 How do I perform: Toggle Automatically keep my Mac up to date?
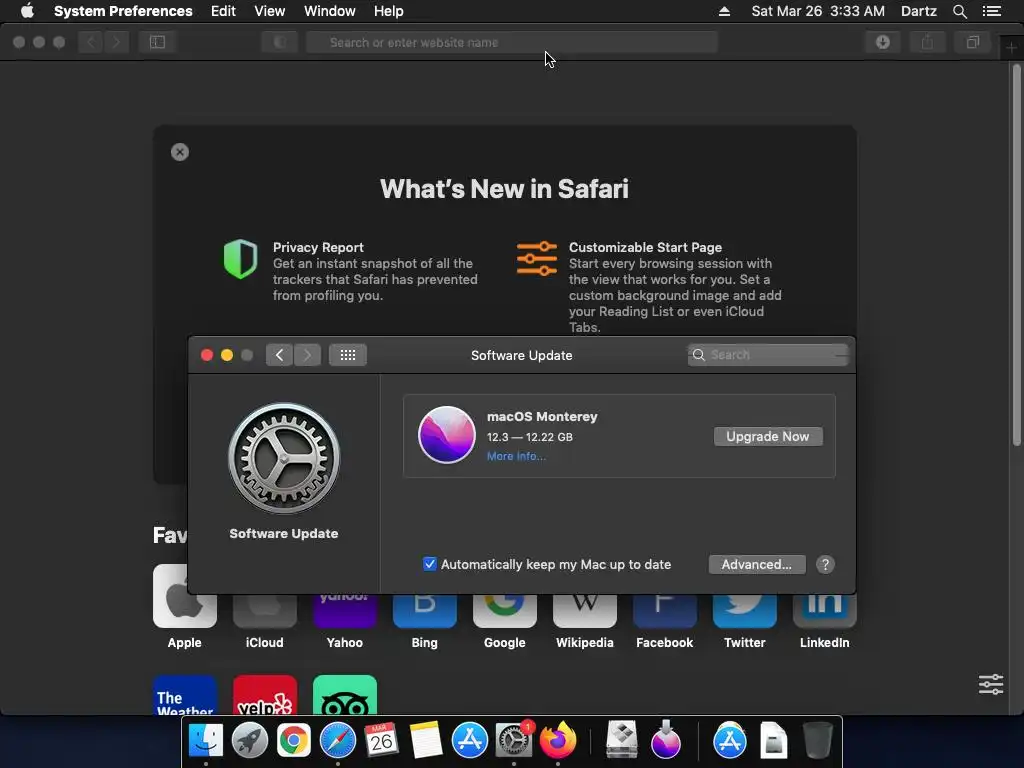pyautogui.click(x=429, y=564)
